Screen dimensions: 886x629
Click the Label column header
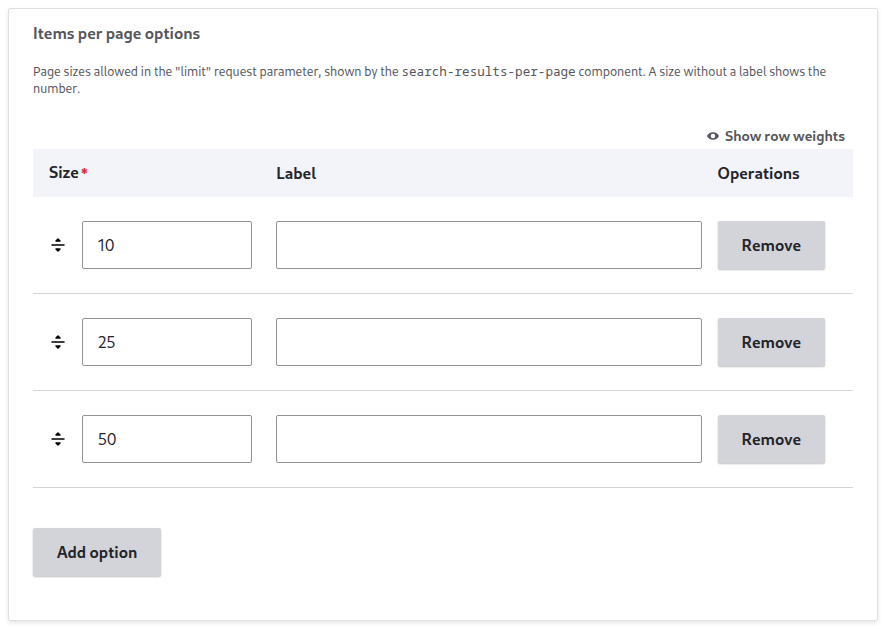coord(296,173)
